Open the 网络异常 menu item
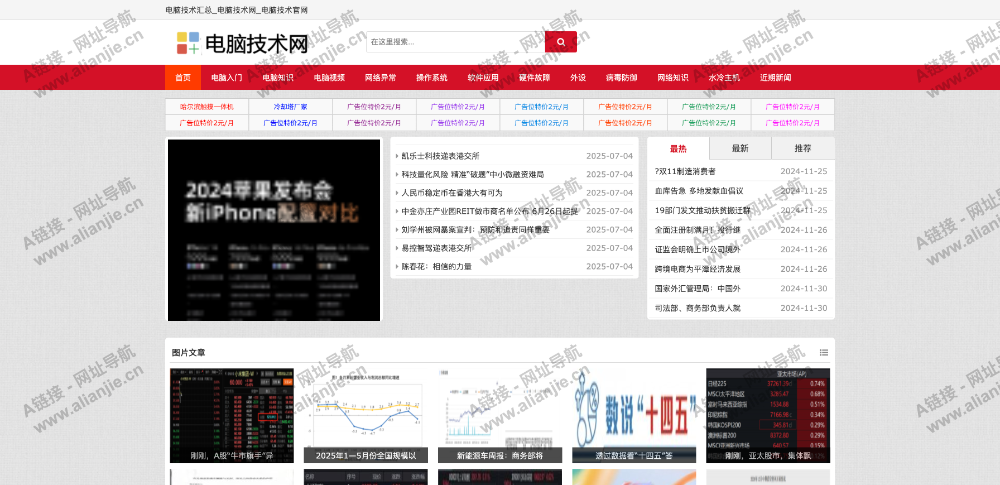1000x485 pixels. click(380, 77)
